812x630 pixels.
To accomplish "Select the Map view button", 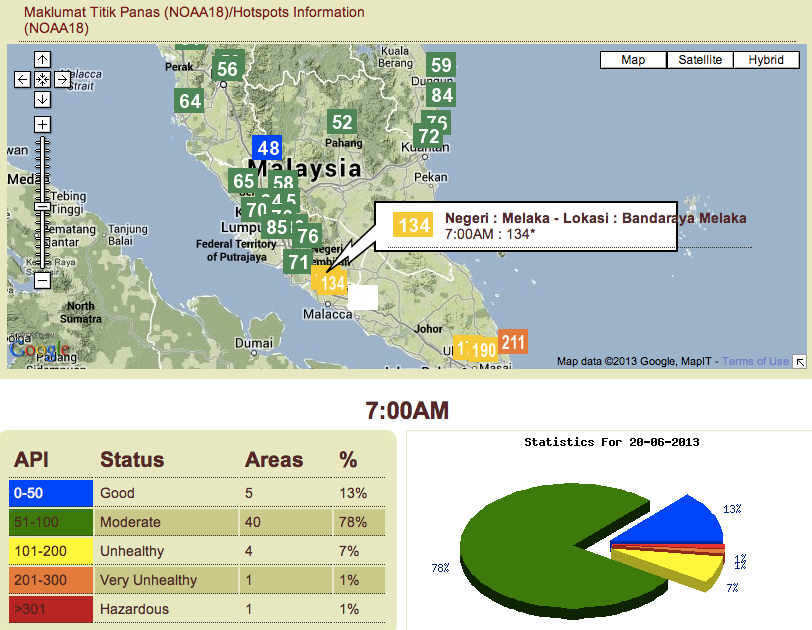I will pyautogui.click(x=632, y=59).
